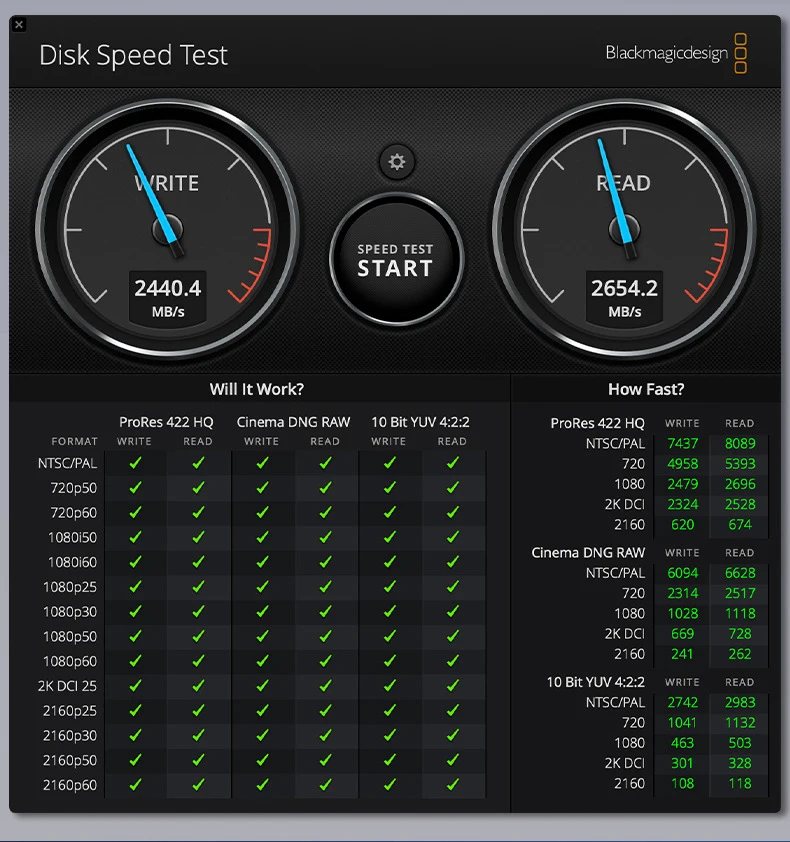Image resolution: width=790 pixels, height=842 pixels.
Task: Click ProRes 422 HQ read checkmark for 720p50
Action: 198,487
